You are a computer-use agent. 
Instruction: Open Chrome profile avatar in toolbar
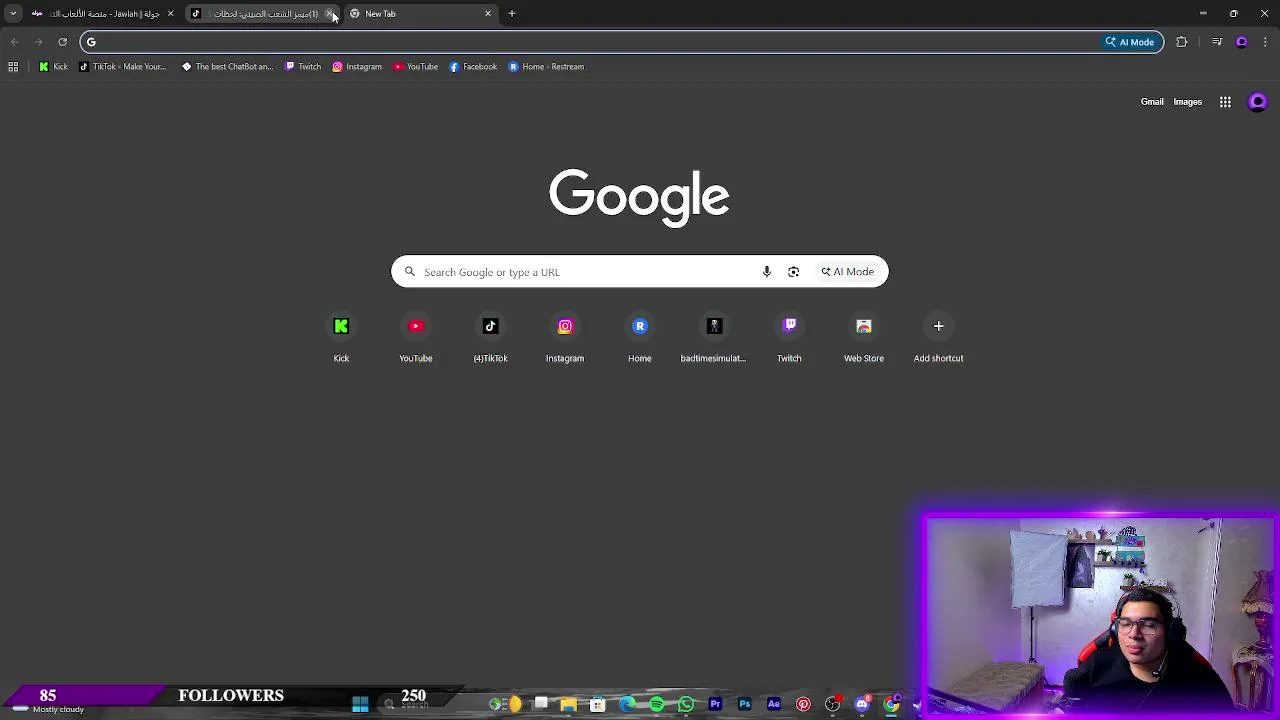(x=1242, y=42)
